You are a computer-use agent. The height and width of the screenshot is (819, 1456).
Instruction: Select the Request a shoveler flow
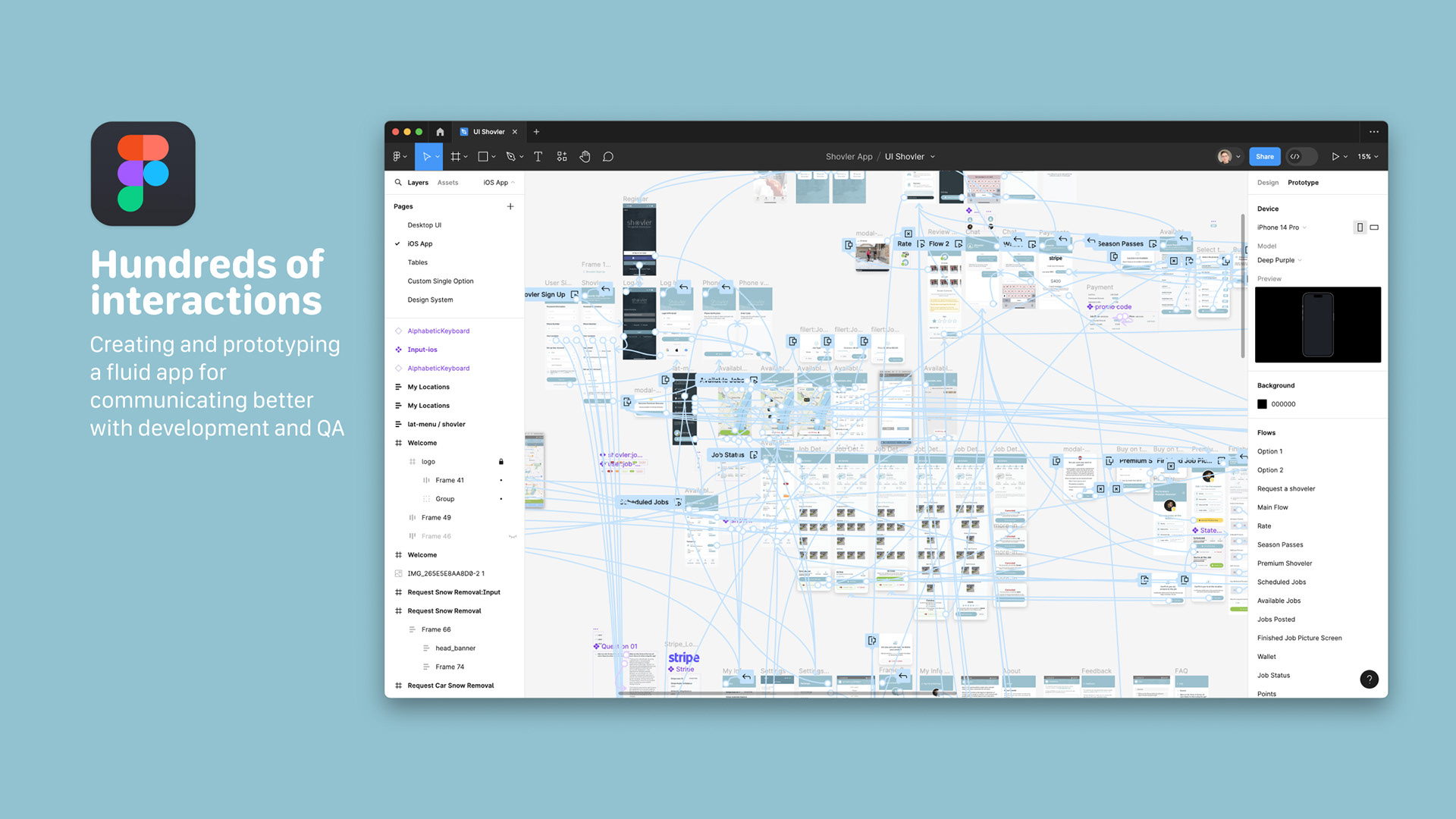pos(1286,489)
